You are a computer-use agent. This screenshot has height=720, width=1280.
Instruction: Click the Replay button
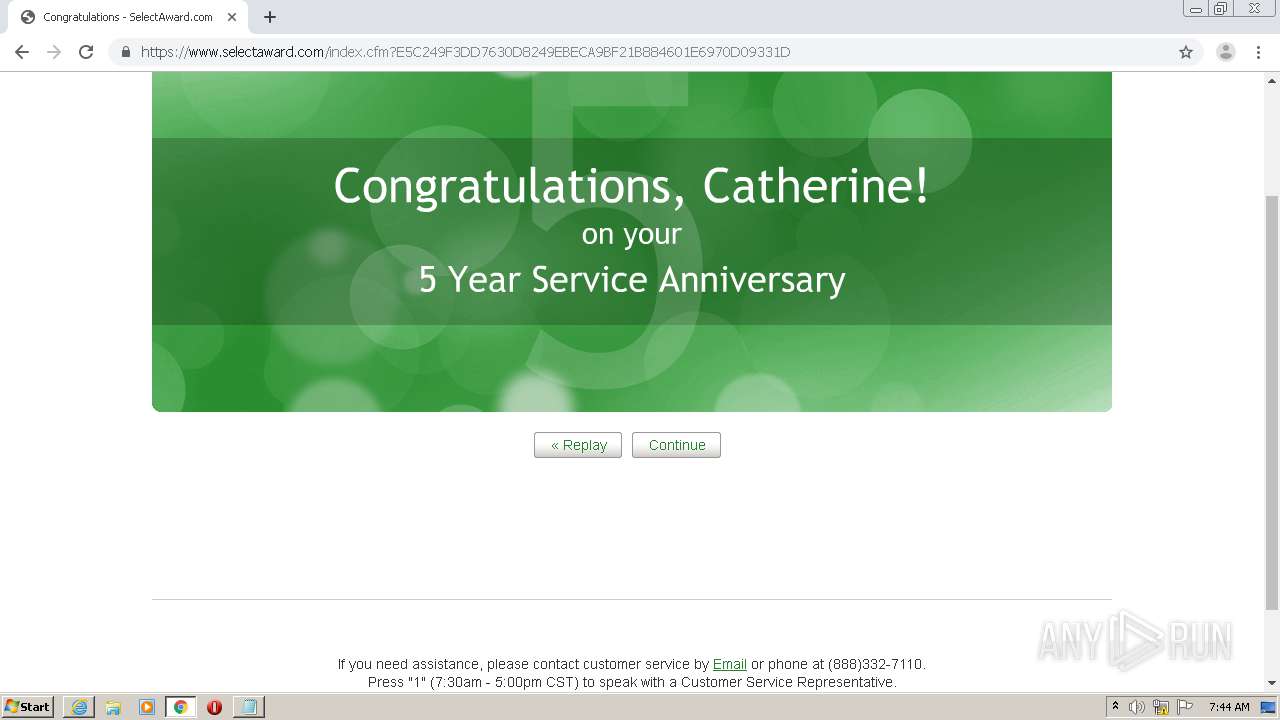578,445
